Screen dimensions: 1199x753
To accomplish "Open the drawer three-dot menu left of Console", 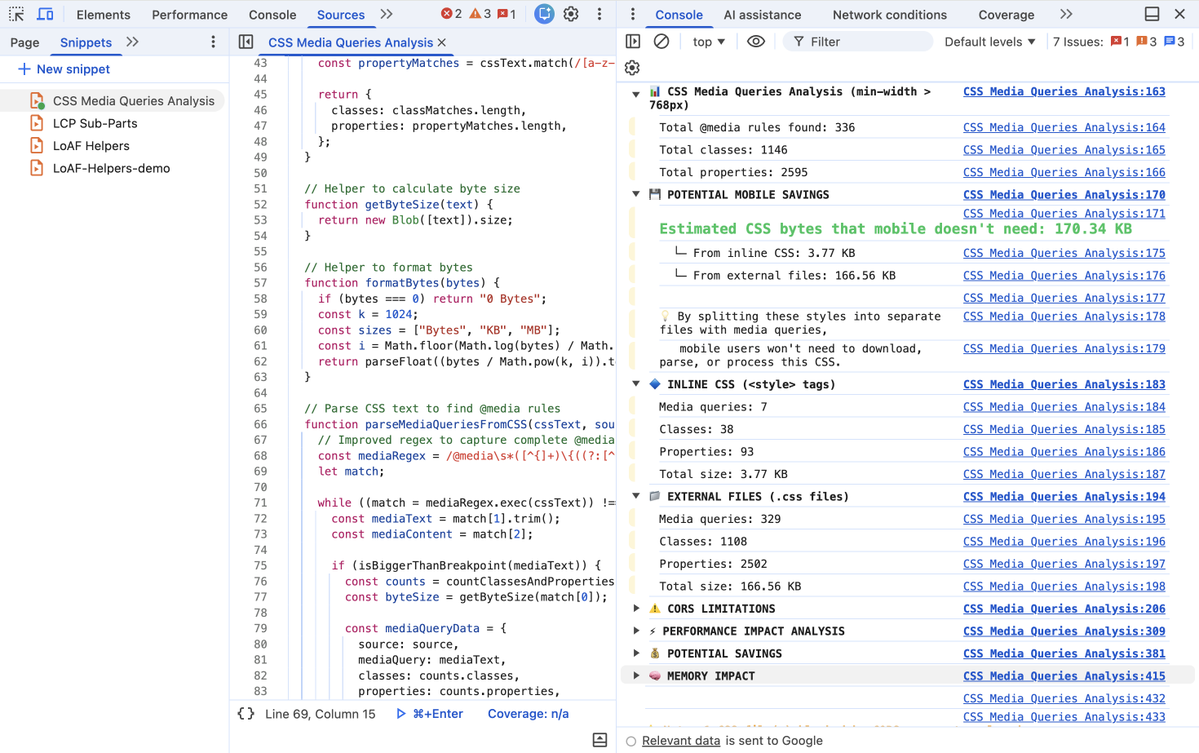I will coord(632,15).
